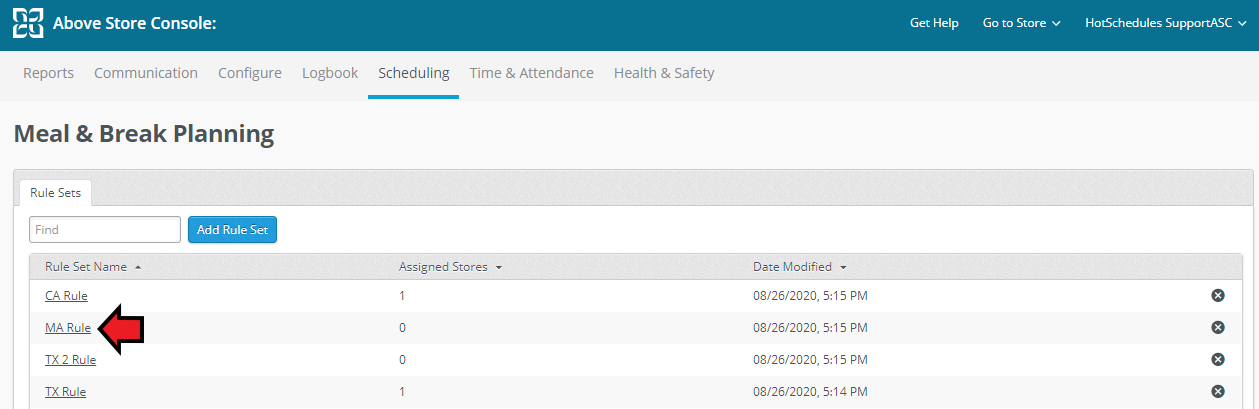The height and width of the screenshot is (409, 1259).
Task: Go to the Configure menu
Action: point(250,73)
